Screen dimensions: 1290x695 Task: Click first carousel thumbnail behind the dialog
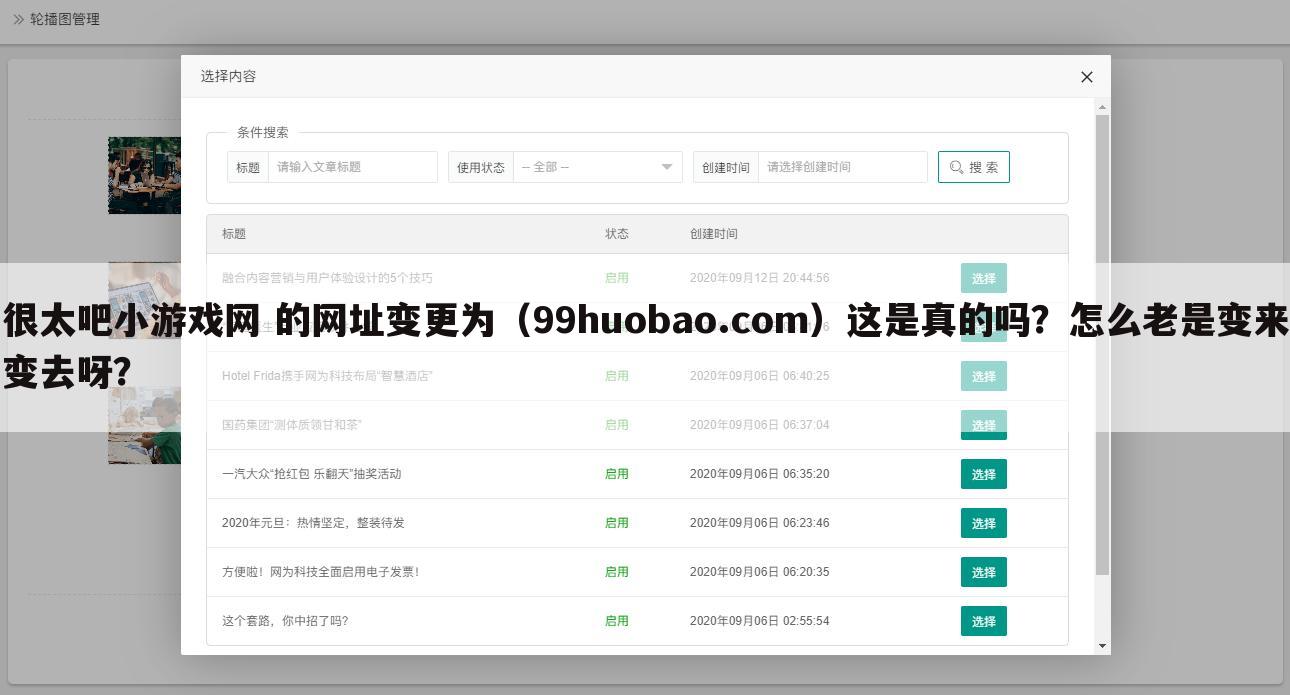[x=144, y=175]
